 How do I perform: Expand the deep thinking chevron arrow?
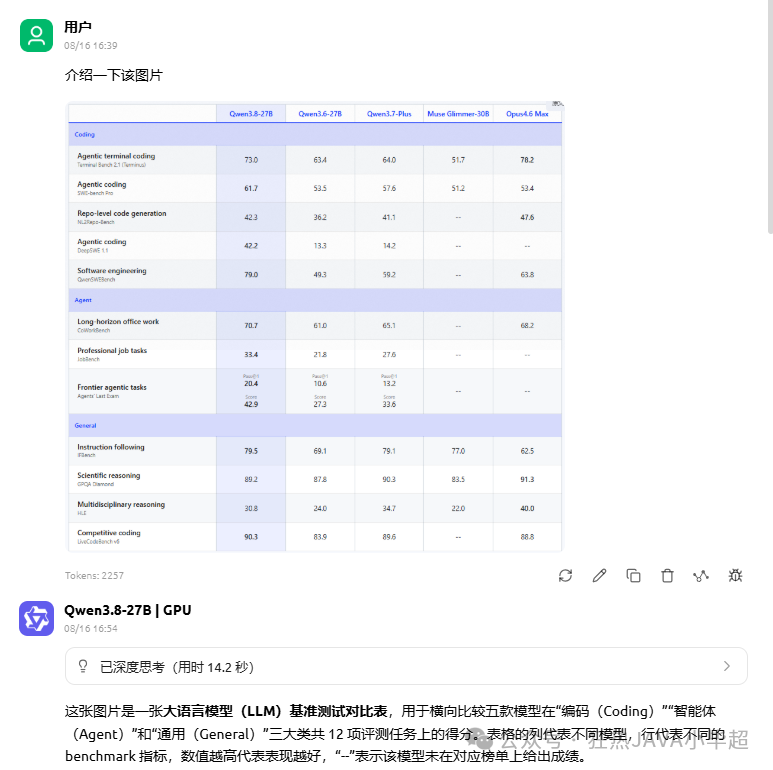coord(727,666)
